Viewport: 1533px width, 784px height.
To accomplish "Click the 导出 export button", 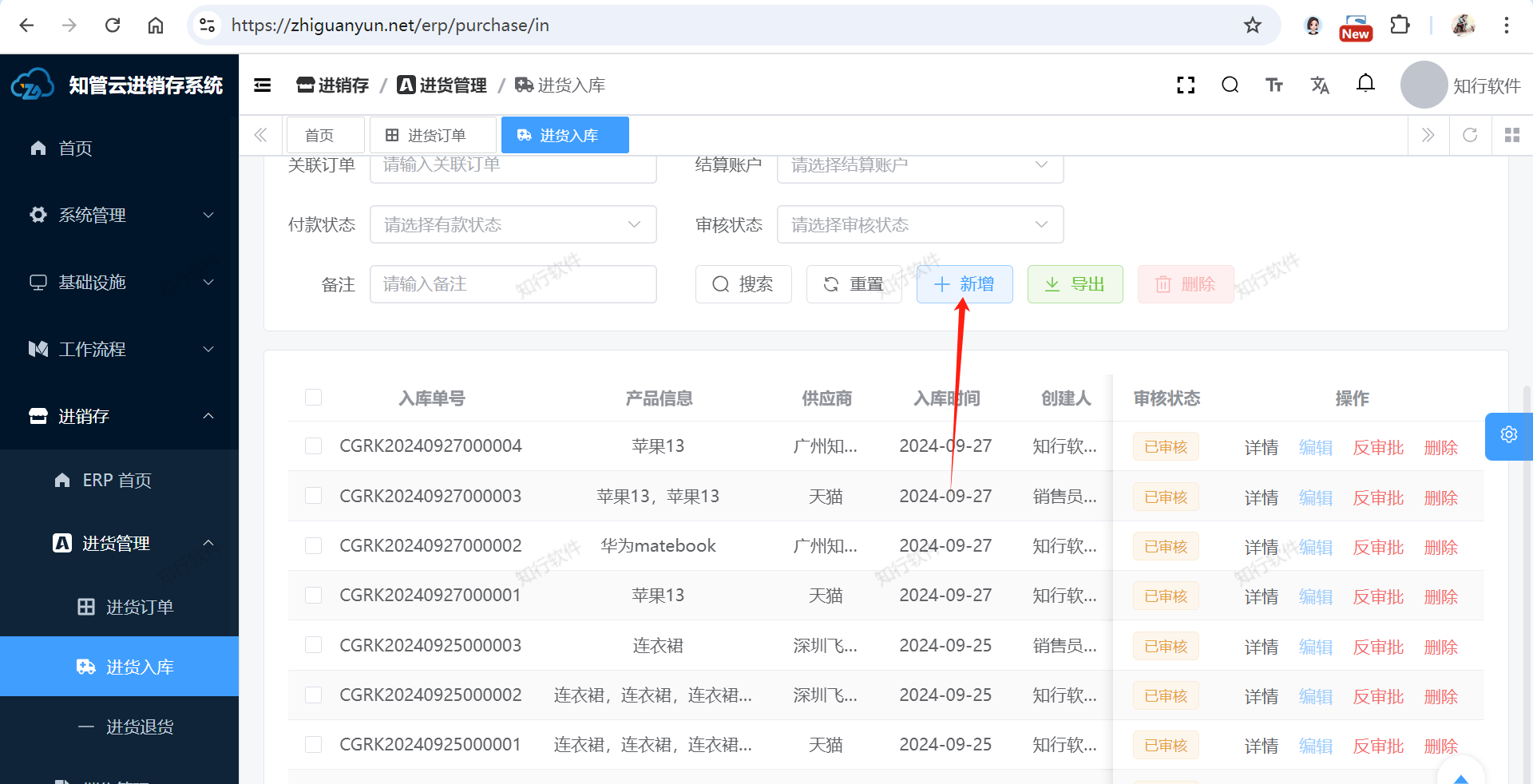I will click(1075, 284).
